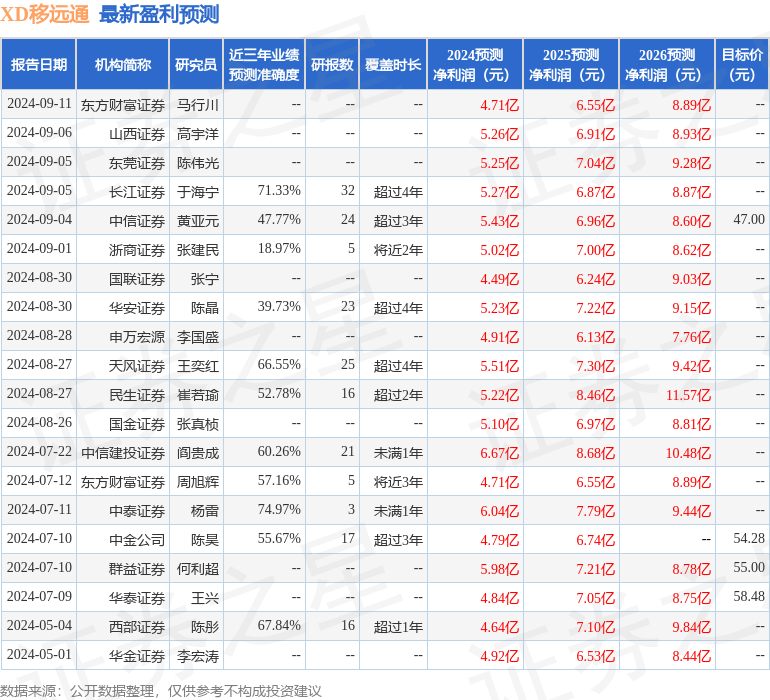Click the 机构简称 column header
Image resolution: width=770 pixels, height=700 pixels.
tap(123, 64)
